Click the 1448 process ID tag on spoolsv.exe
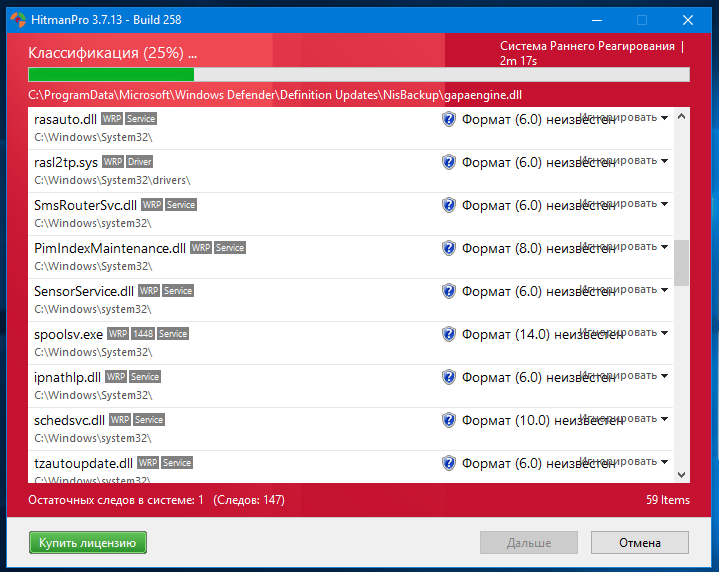Screen dimensions: 719x572 tap(143, 333)
